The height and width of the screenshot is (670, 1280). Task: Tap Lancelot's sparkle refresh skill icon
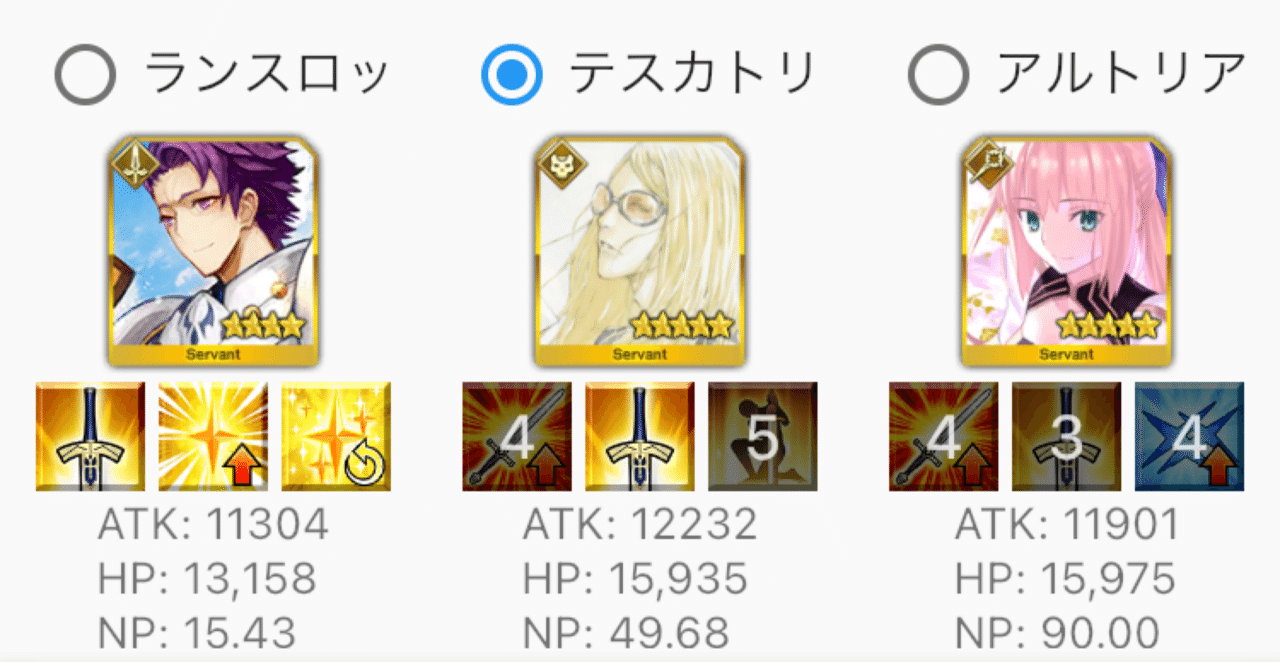tap(336, 436)
